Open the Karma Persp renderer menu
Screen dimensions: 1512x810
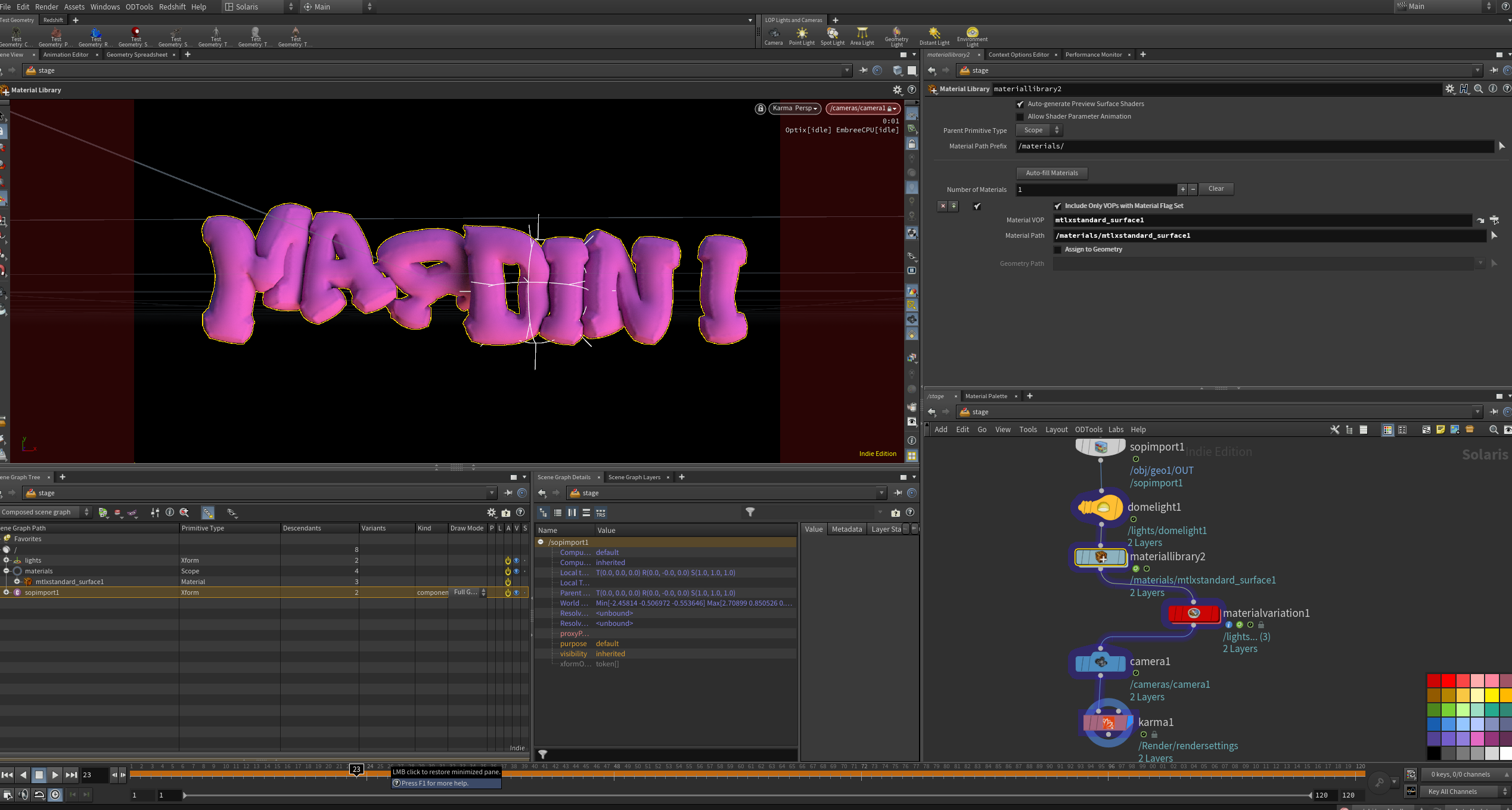click(x=795, y=108)
